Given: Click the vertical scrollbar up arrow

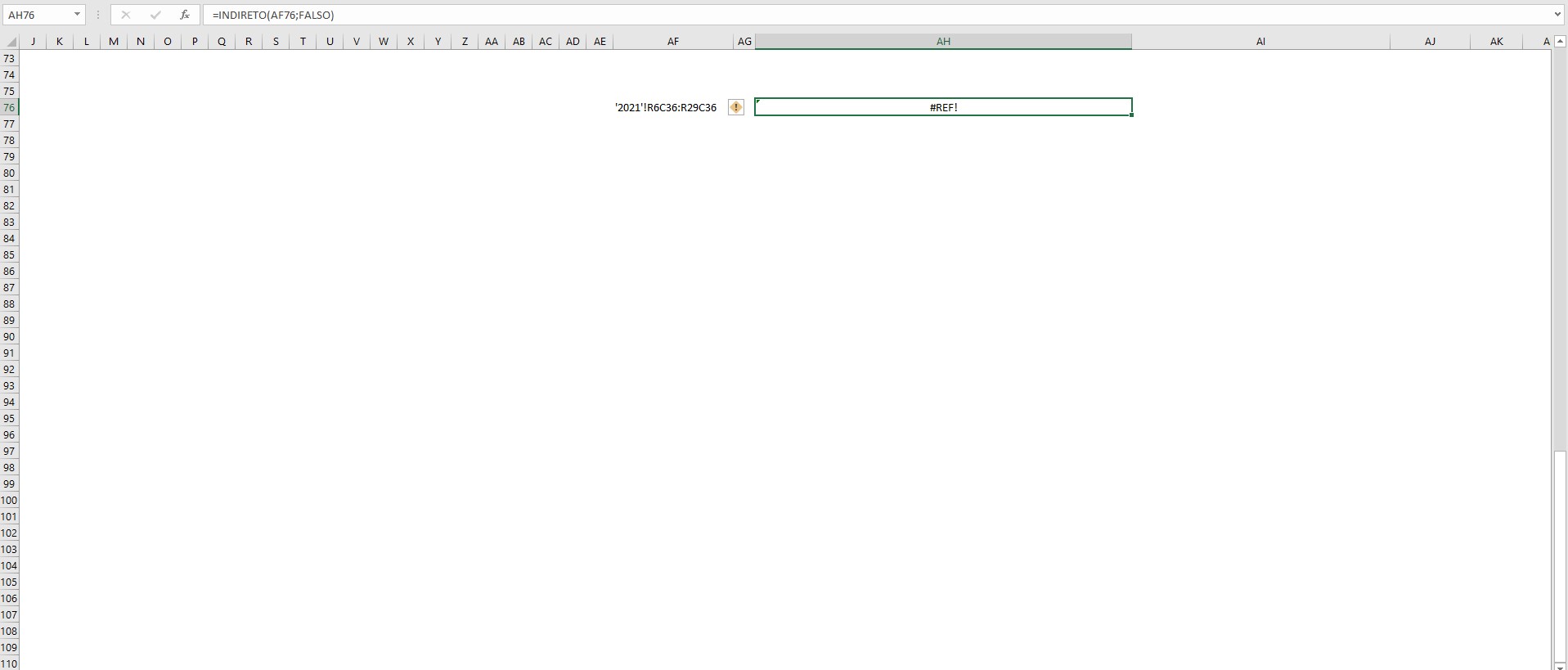Looking at the screenshot, I should point(1560,42).
